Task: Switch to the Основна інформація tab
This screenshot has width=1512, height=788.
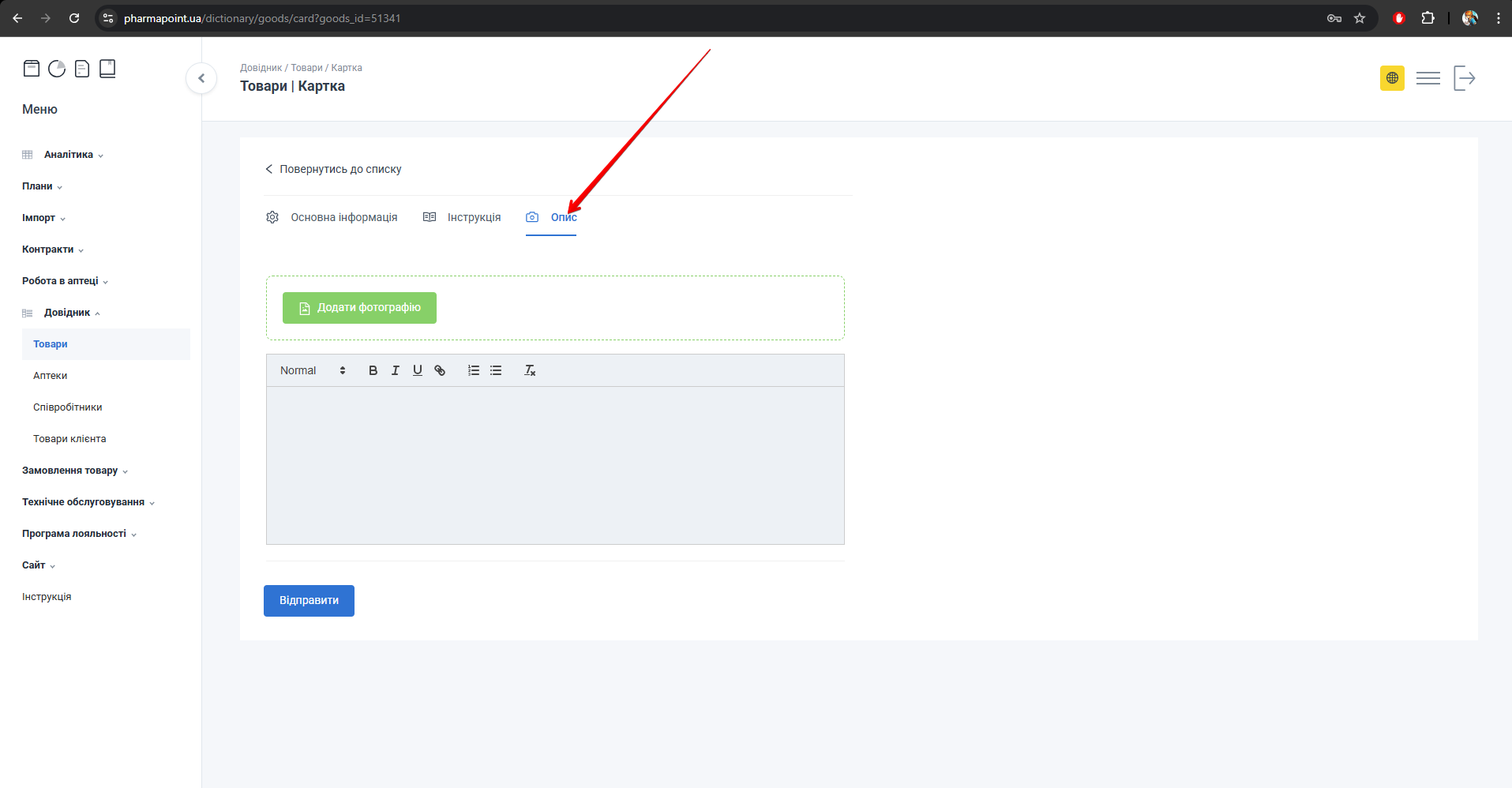Action: (x=332, y=217)
